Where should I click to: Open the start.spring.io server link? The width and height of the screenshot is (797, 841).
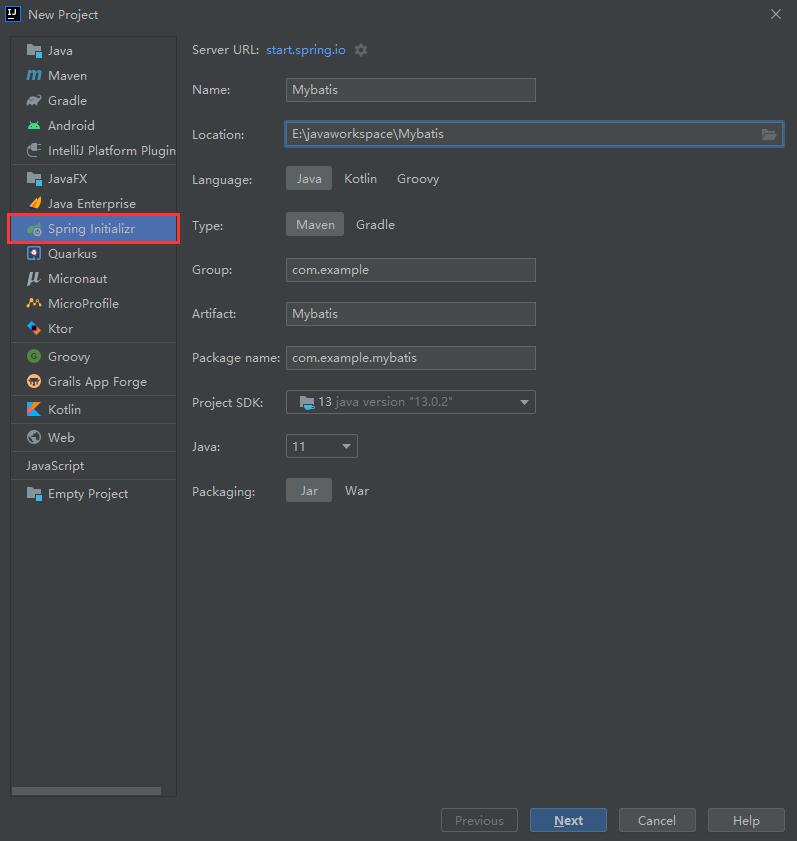[x=306, y=50]
